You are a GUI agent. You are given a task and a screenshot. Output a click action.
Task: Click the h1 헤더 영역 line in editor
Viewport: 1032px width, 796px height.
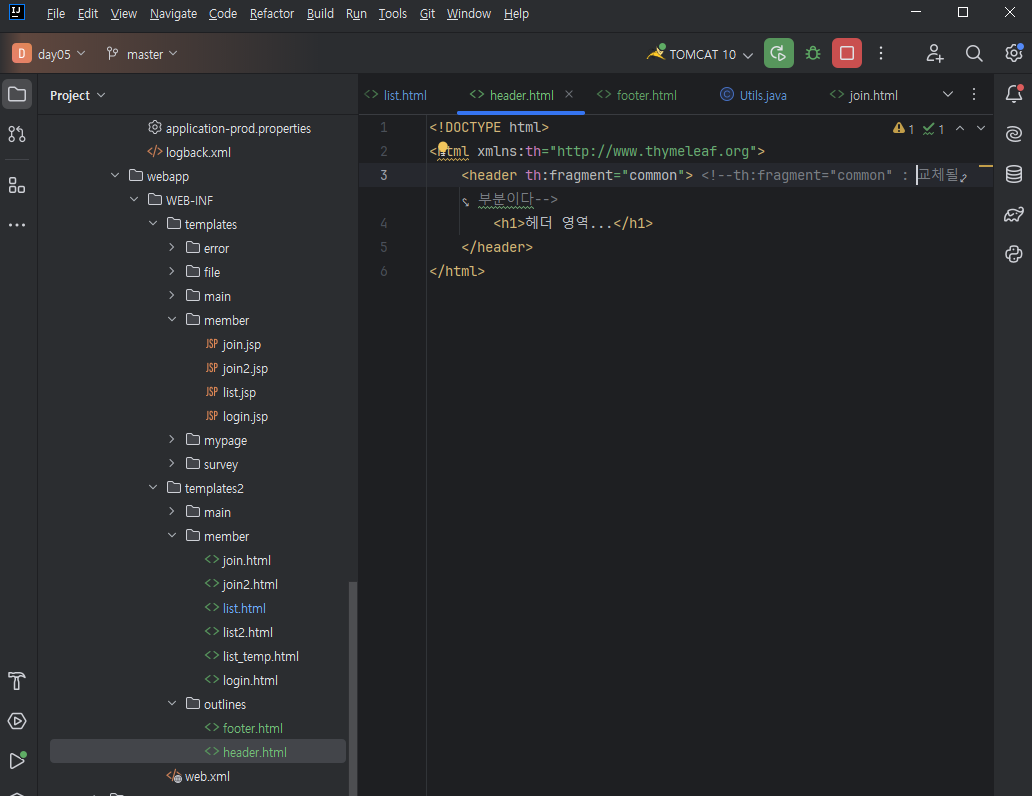pyautogui.click(x=573, y=223)
